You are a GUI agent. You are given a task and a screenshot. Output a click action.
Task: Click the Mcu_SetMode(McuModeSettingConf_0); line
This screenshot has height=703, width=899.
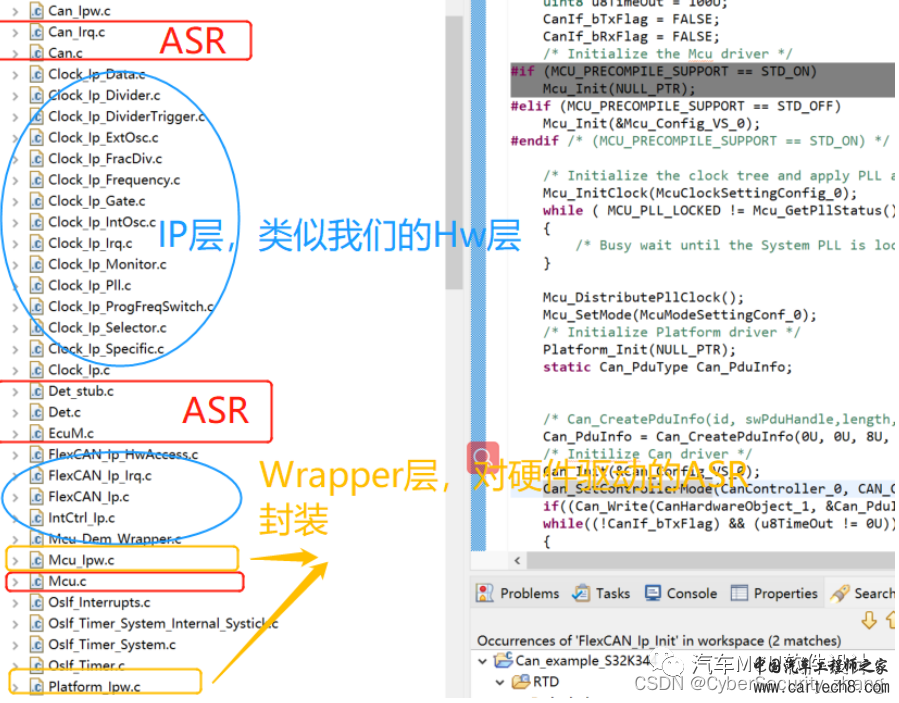tap(679, 315)
